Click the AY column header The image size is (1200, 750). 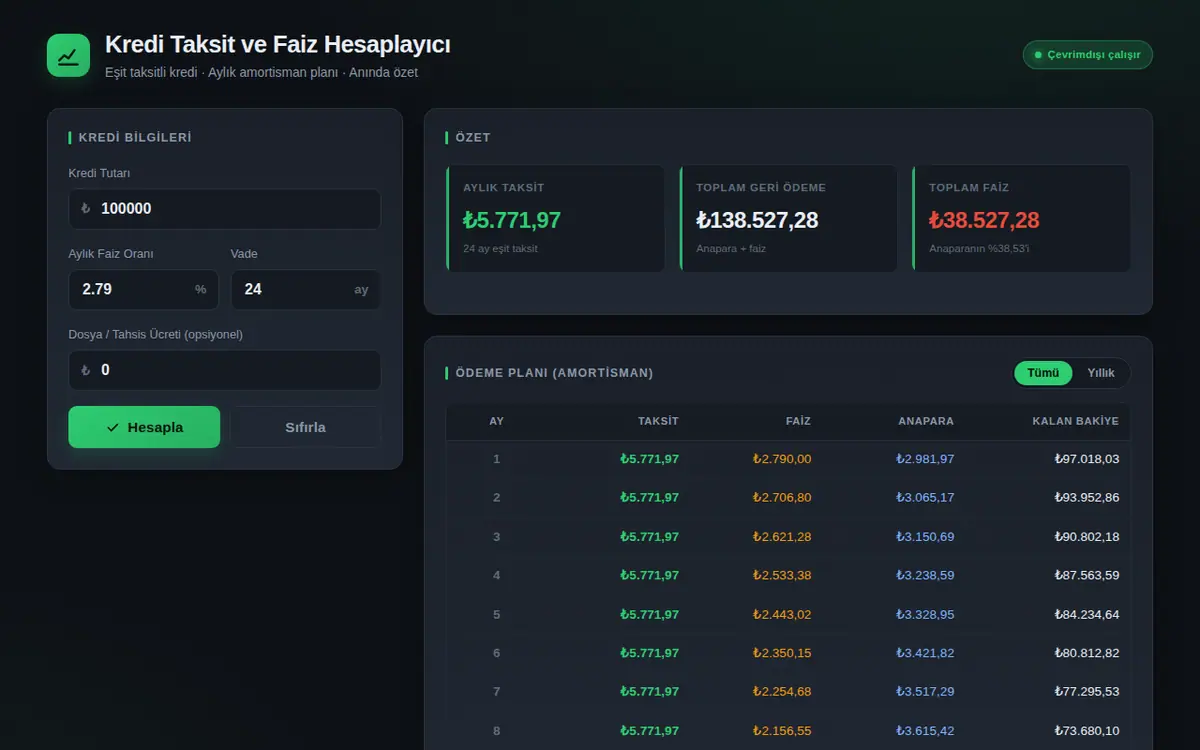(496, 421)
